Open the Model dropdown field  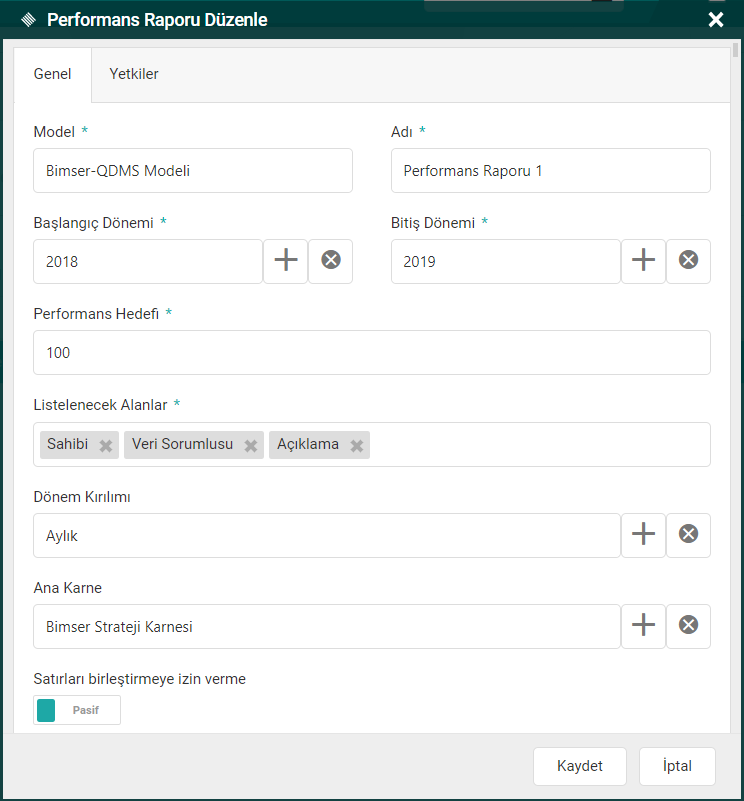193,171
